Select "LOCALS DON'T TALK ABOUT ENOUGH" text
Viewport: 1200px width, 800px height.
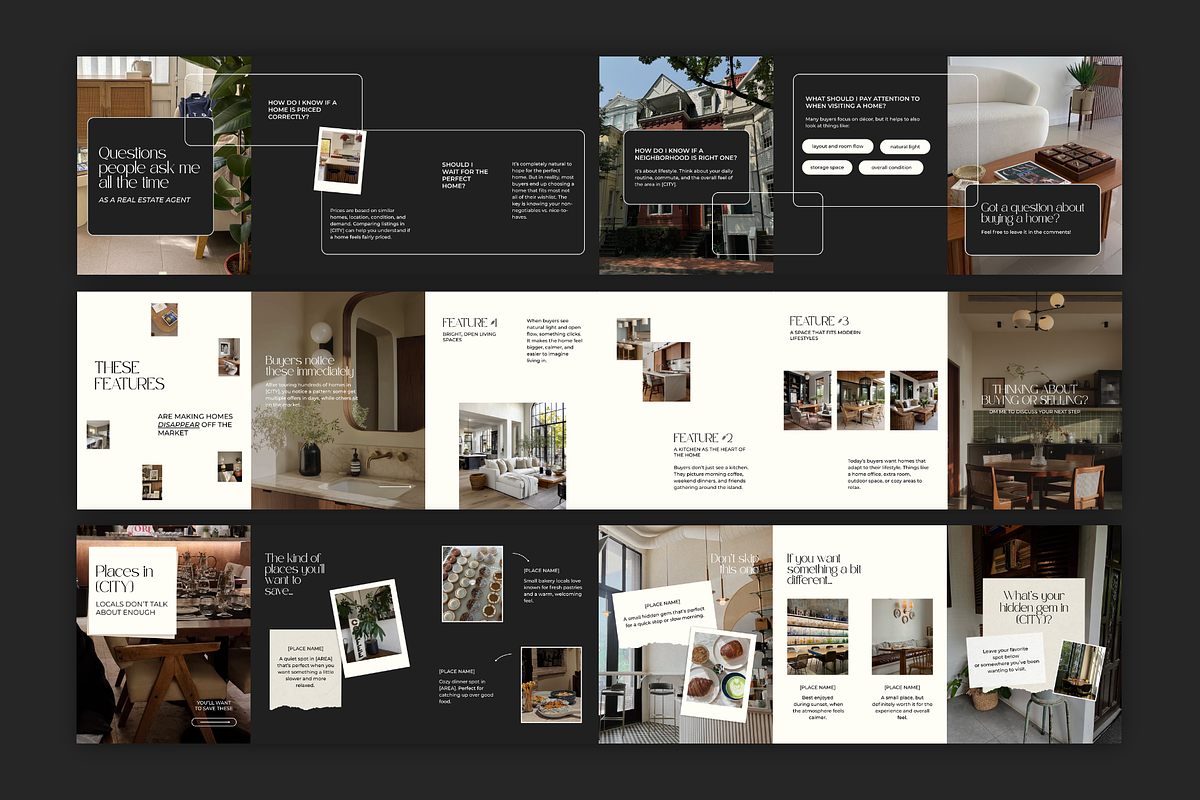(x=131, y=610)
